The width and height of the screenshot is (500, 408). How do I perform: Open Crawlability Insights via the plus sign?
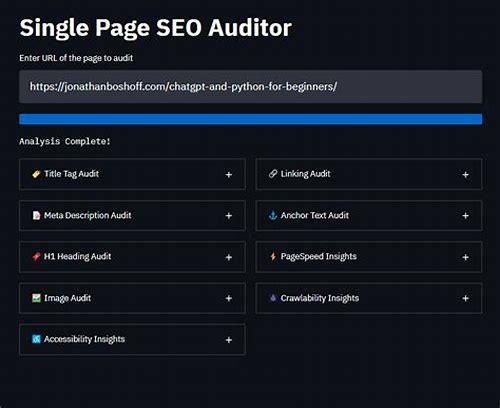(x=465, y=298)
